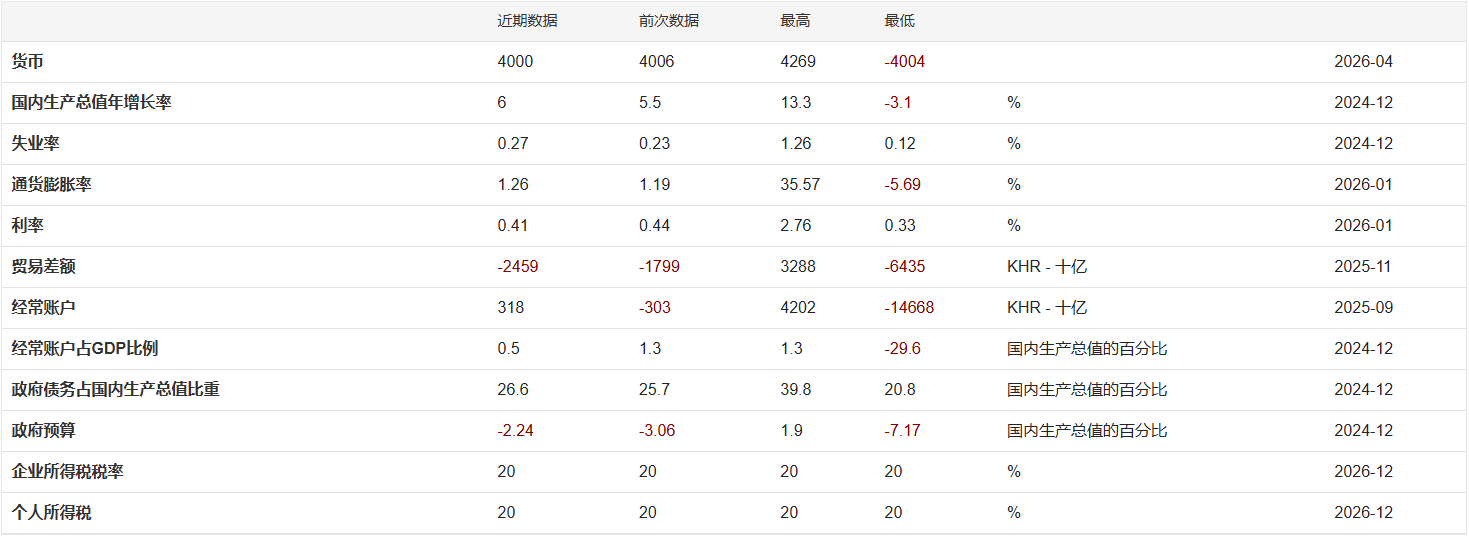Screen dimensions: 1469x536
Task: Open the 失业率 indicator page
Action: (x=36, y=144)
